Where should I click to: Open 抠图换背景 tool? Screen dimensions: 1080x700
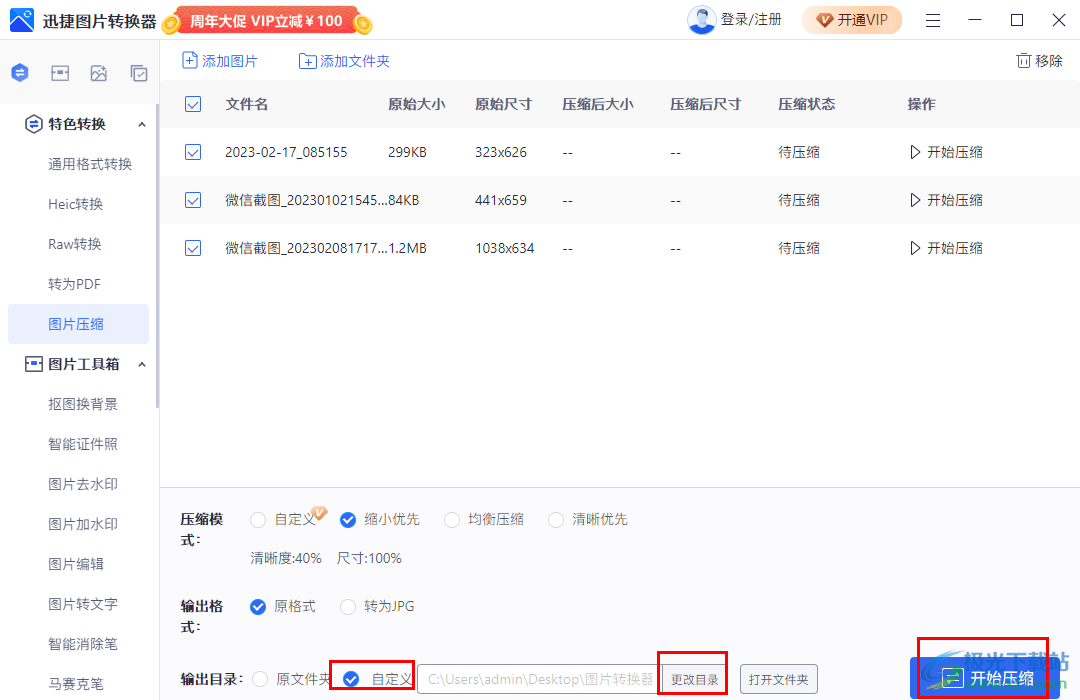pos(83,404)
